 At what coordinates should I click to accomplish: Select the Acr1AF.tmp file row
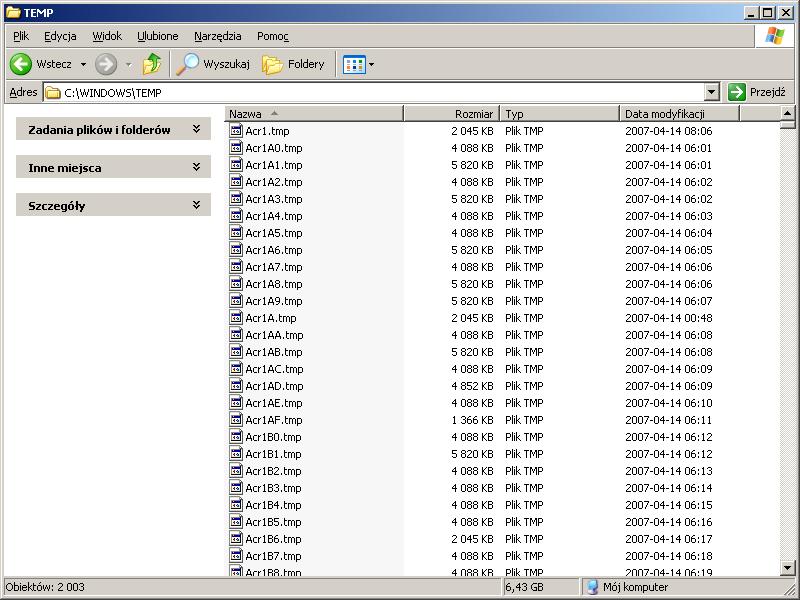(273, 420)
